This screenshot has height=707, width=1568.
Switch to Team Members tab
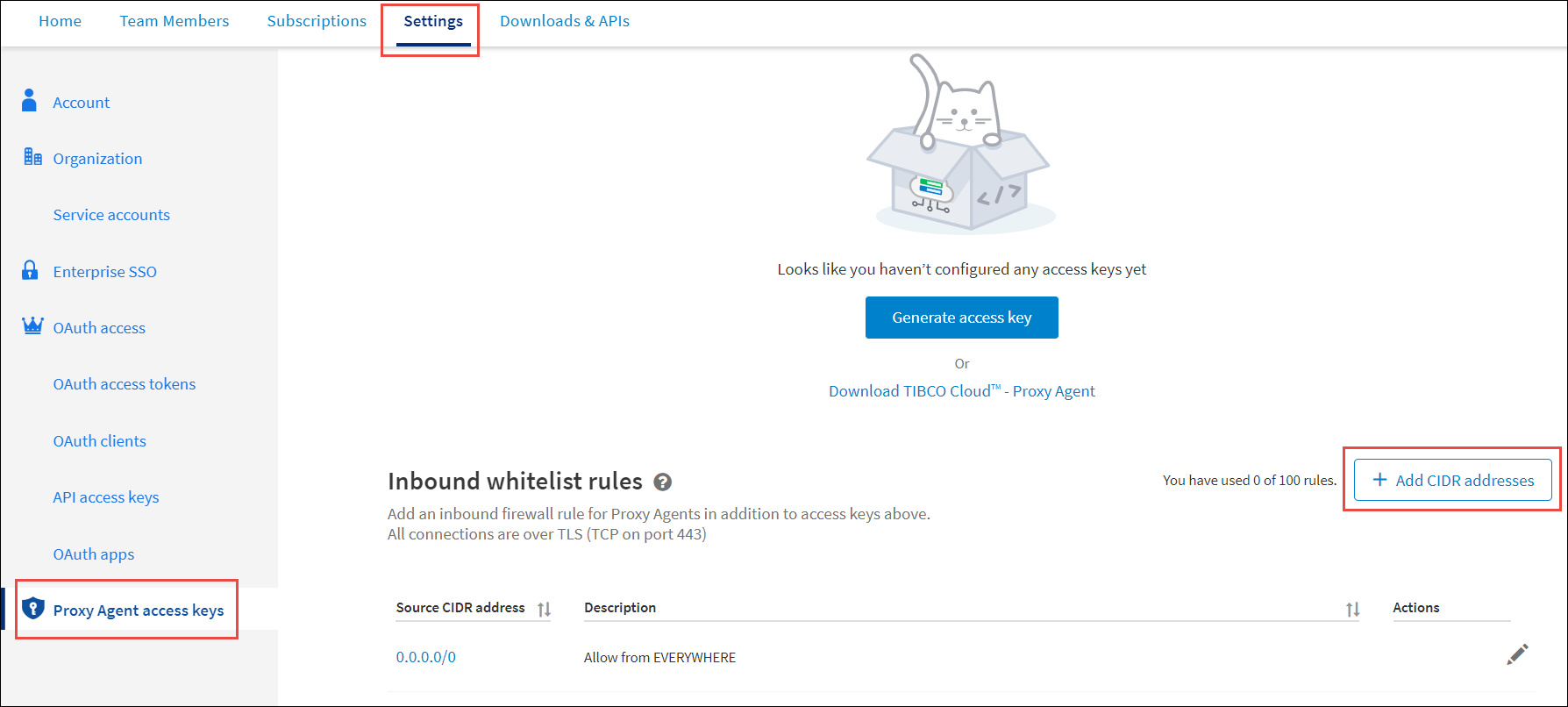click(175, 21)
